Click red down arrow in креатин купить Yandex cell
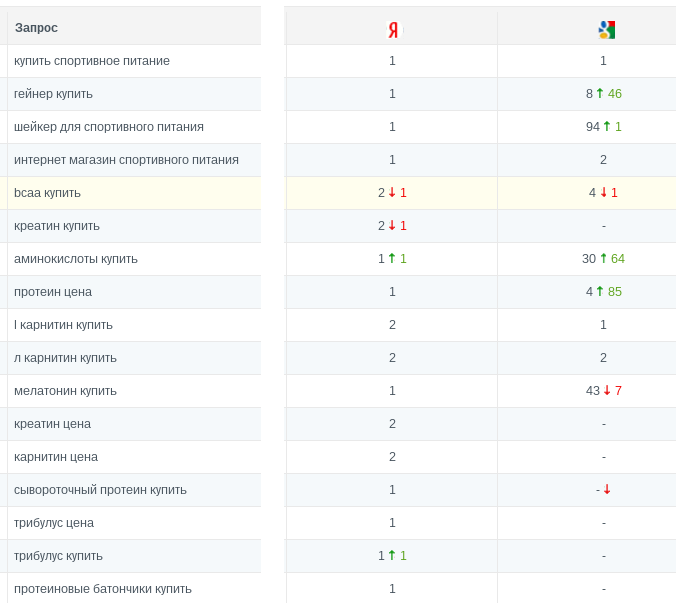The image size is (676, 603). point(392,226)
